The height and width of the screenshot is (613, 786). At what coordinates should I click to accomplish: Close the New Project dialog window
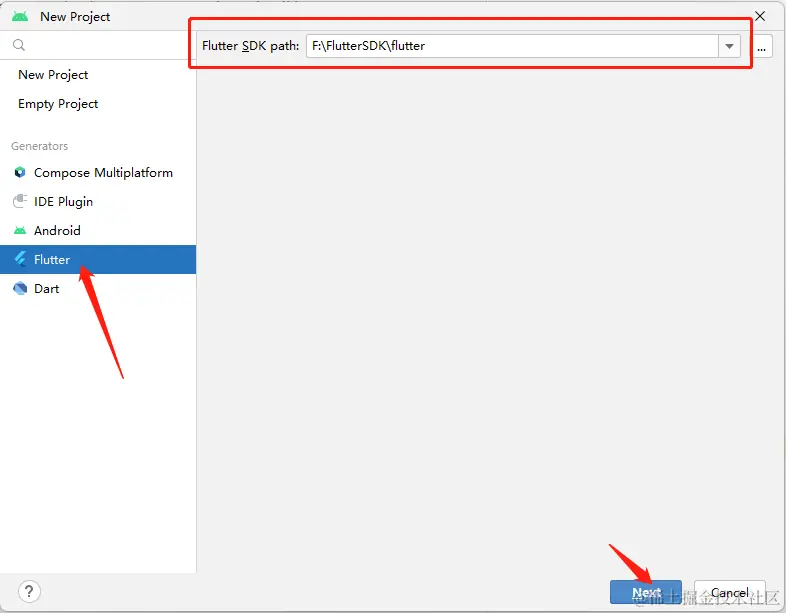point(760,16)
